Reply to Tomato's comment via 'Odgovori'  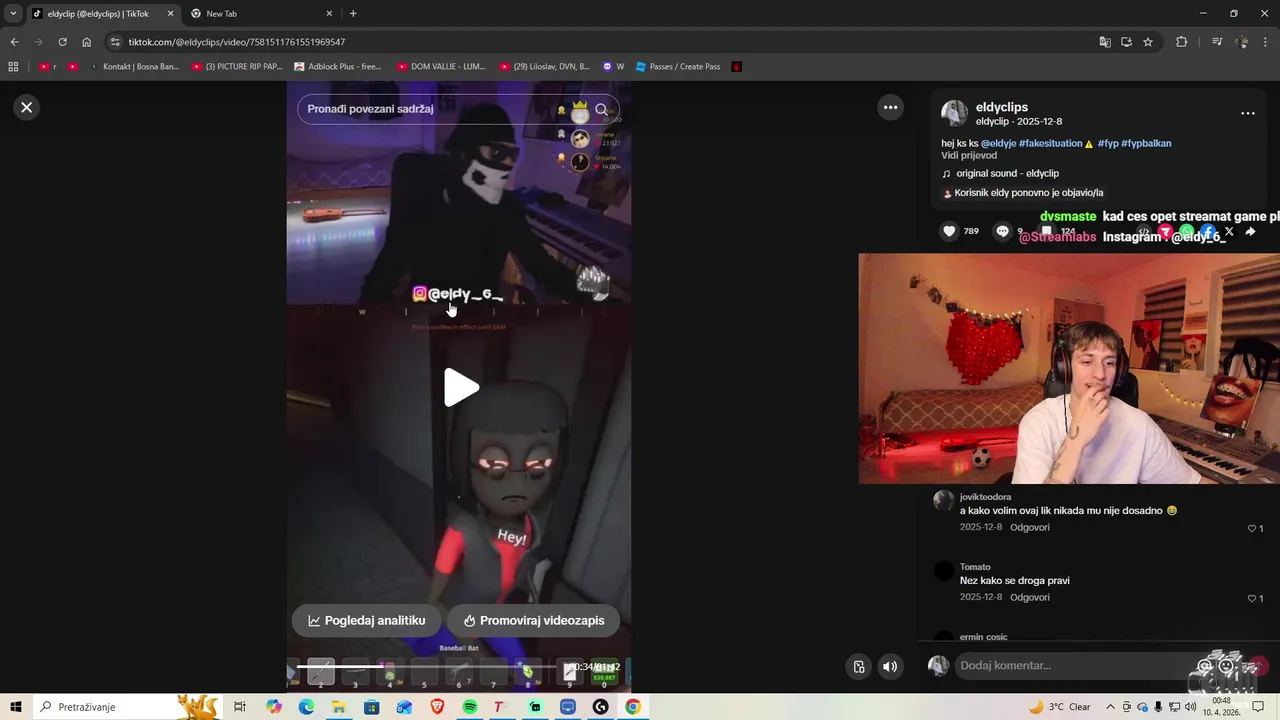pyautogui.click(x=1029, y=597)
